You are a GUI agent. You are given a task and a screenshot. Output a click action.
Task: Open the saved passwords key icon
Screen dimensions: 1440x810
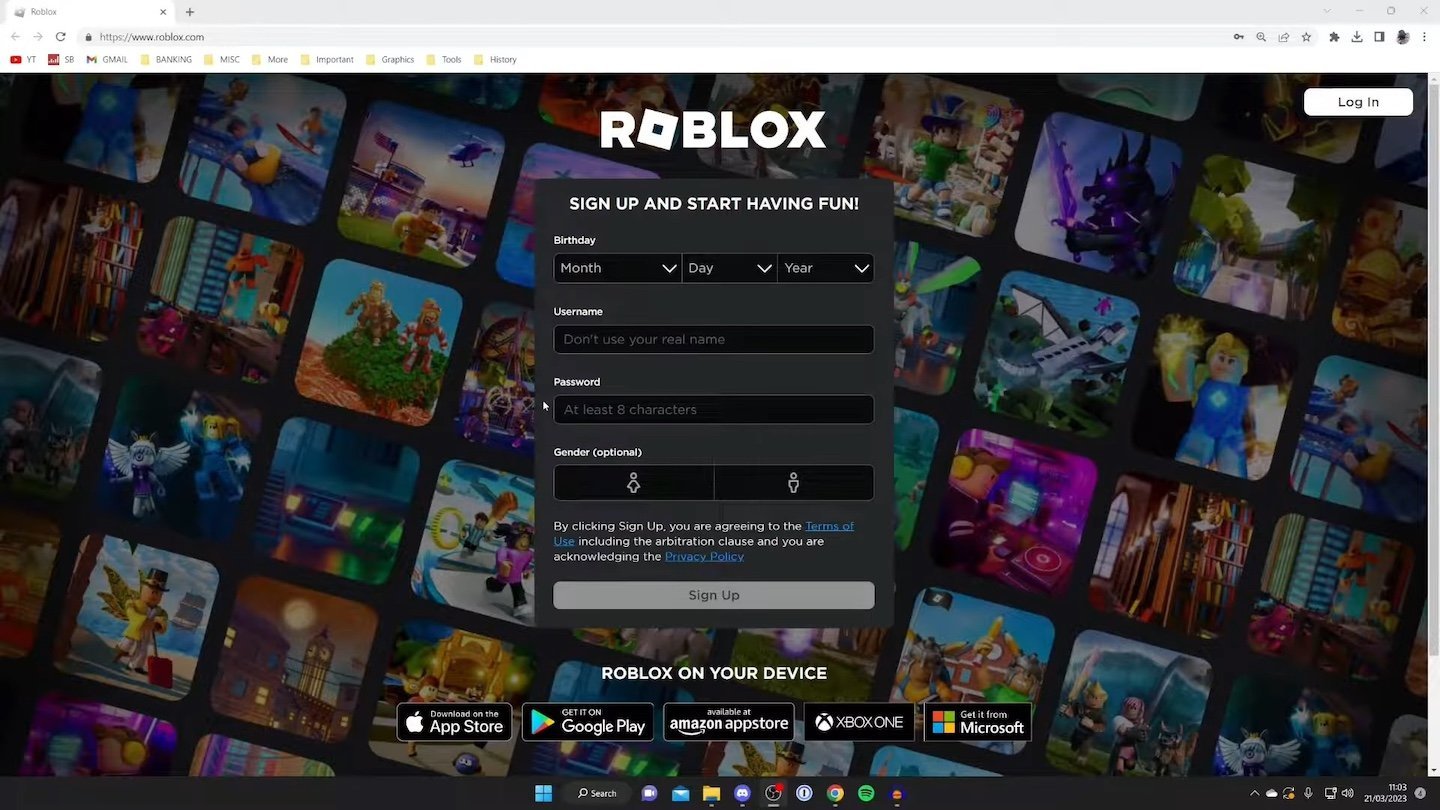tap(1238, 37)
